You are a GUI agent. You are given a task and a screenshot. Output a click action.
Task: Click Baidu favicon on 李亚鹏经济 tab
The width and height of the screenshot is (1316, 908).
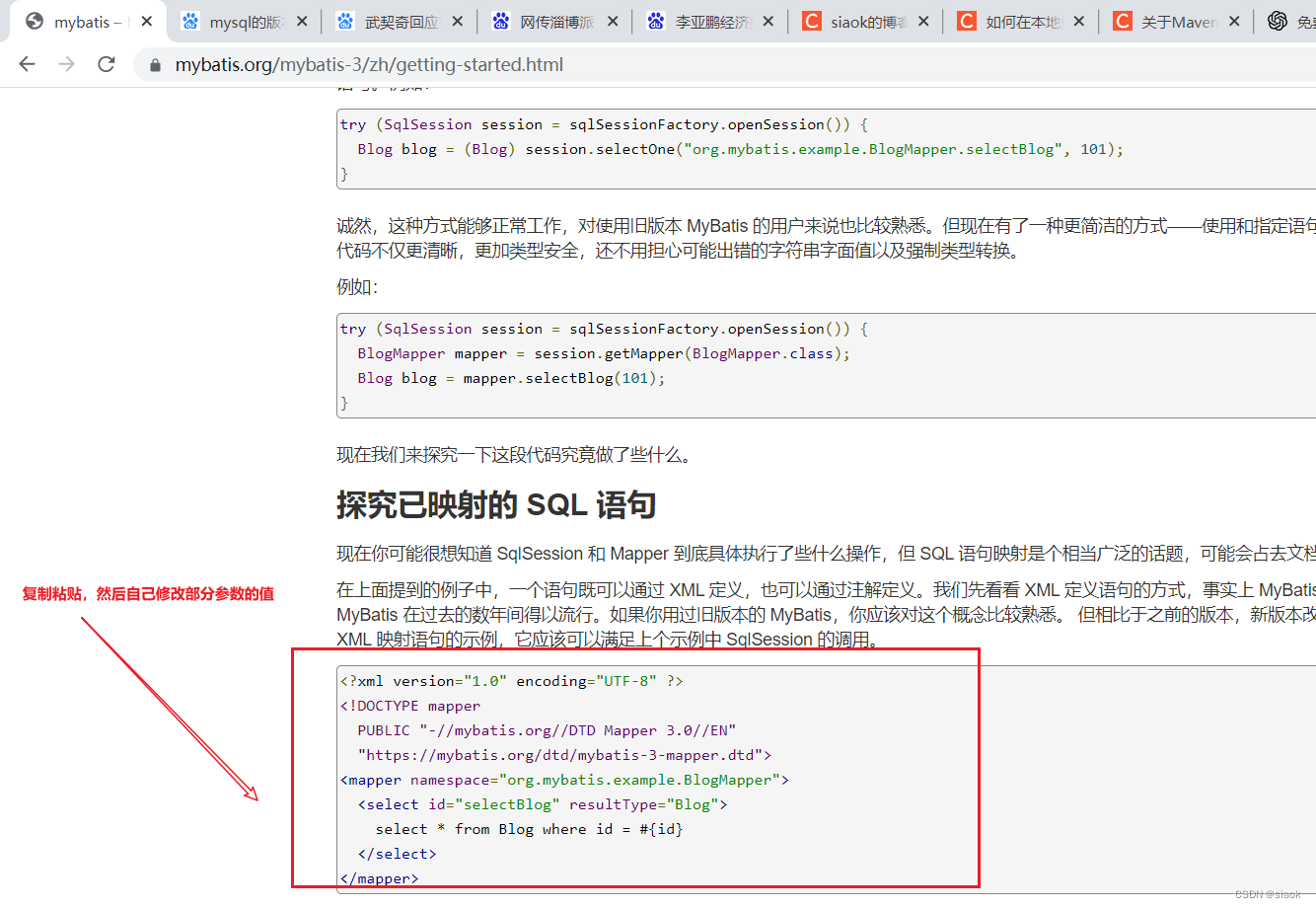656,21
